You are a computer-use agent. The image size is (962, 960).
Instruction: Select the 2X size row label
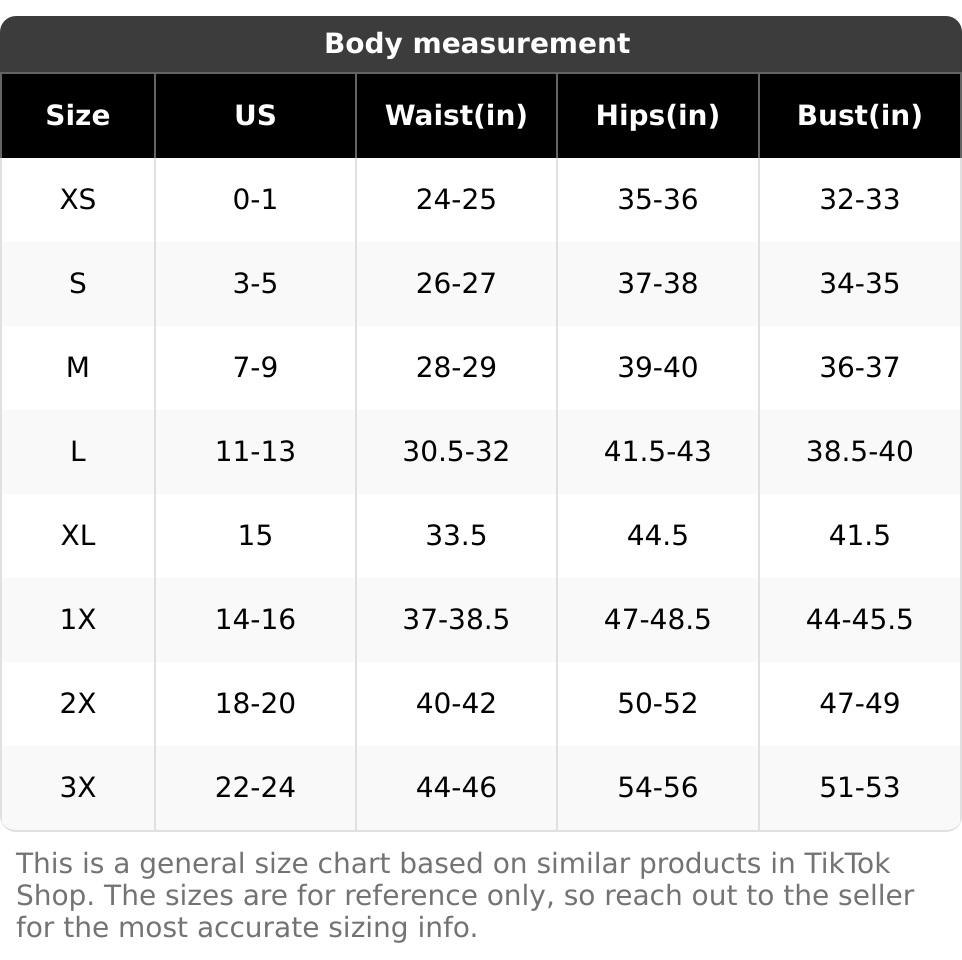(x=78, y=704)
